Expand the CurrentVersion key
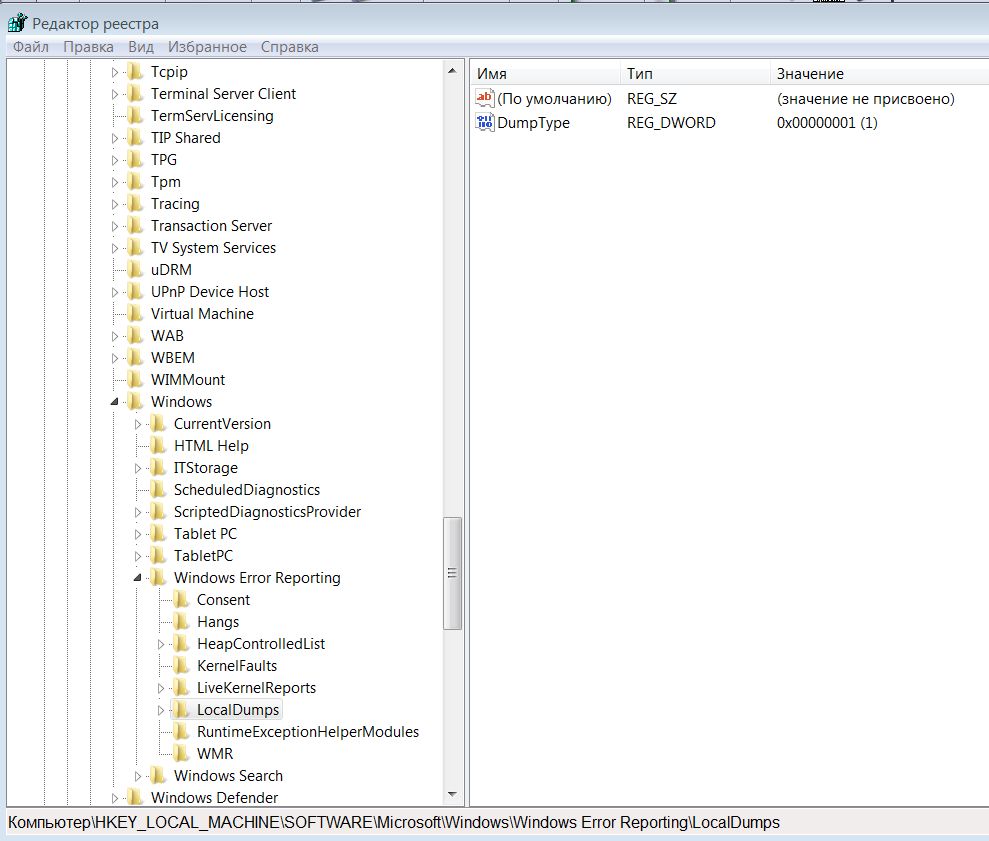 click(138, 425)
